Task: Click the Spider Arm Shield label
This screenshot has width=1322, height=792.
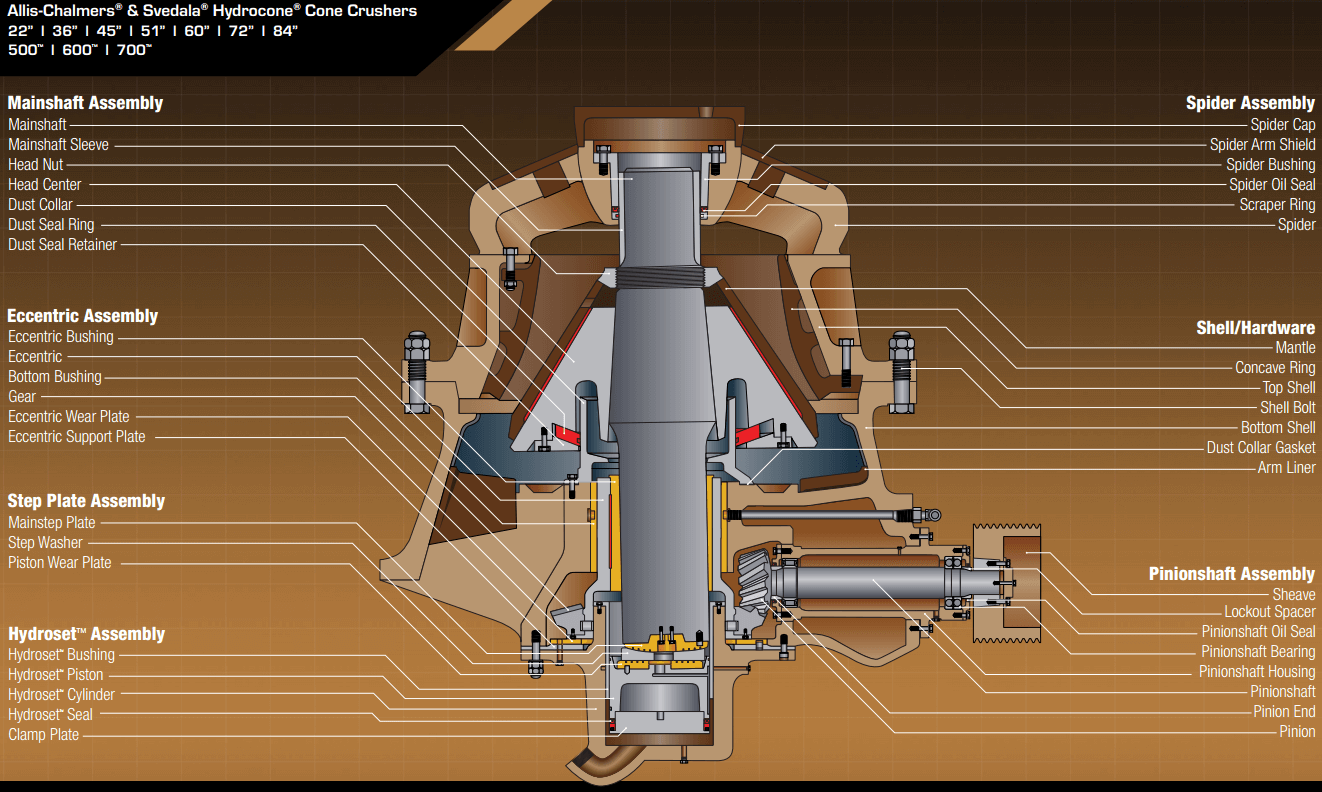Action: tap(1263, 145)
